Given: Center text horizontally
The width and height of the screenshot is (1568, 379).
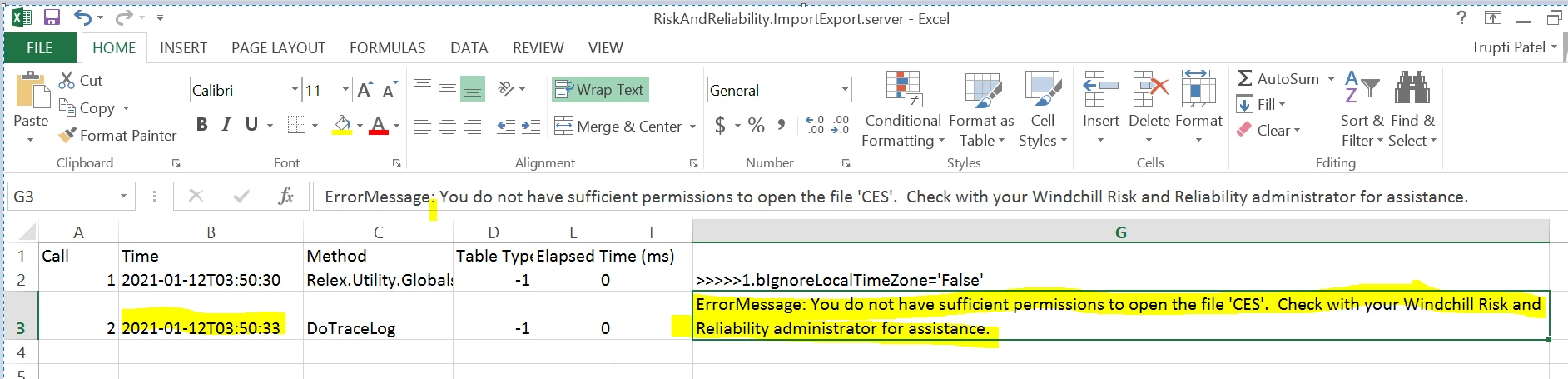Looking at the screenshot, I should tap(448, 126).
